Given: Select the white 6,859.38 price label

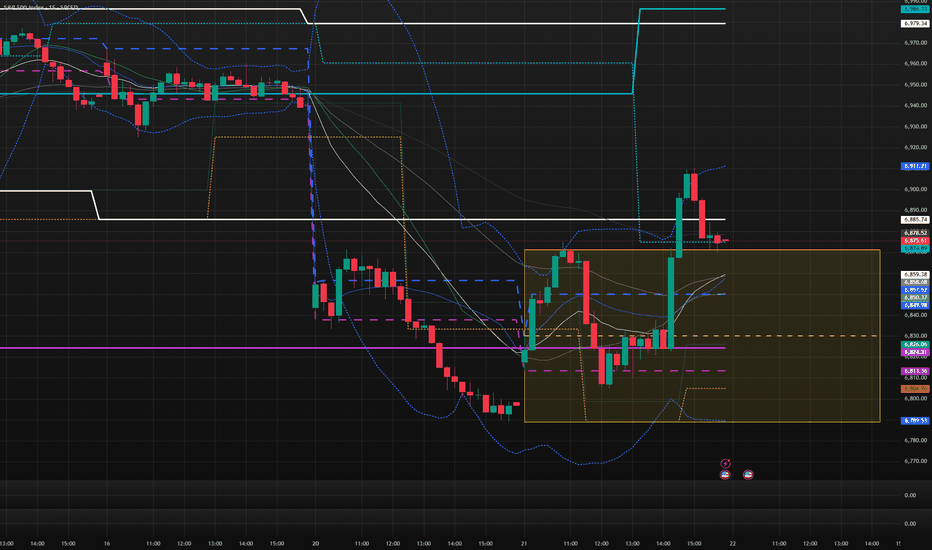Looking at the screenshot, I should [915, 275].
